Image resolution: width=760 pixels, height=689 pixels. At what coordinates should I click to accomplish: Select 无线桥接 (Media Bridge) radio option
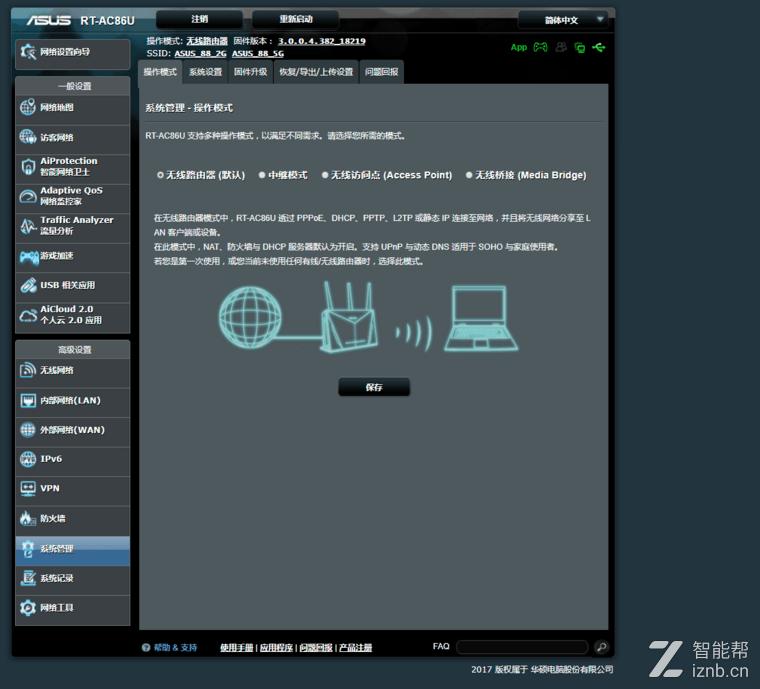click(469, 175)
